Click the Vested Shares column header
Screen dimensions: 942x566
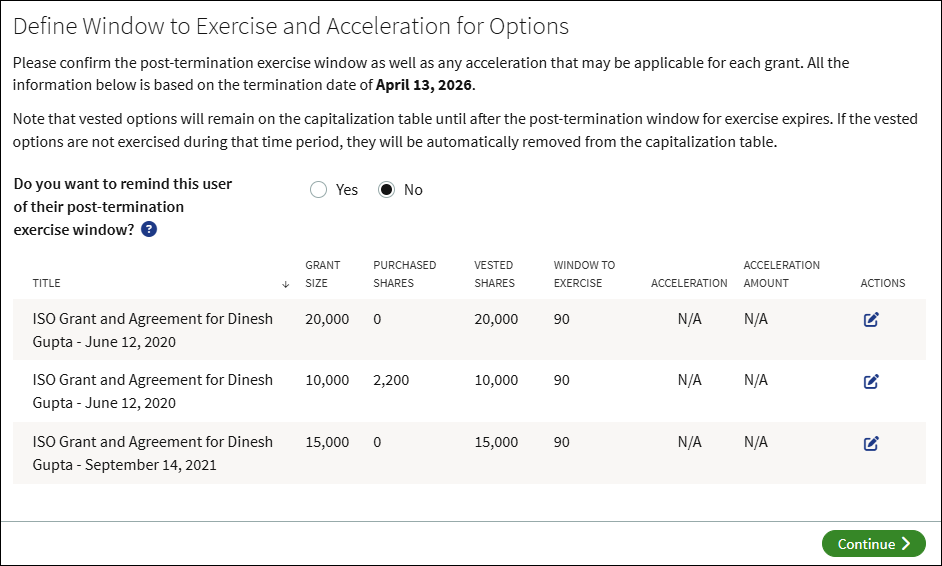click(x=494, y=274)
